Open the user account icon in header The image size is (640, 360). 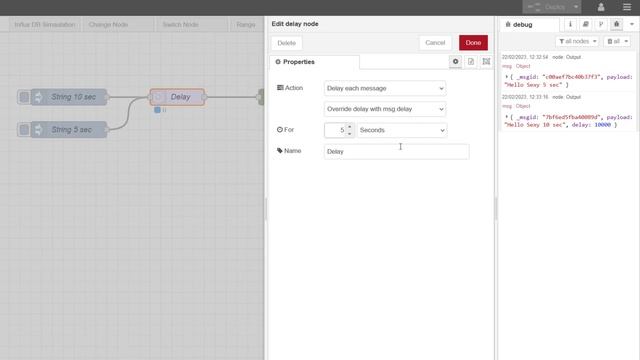601,7
